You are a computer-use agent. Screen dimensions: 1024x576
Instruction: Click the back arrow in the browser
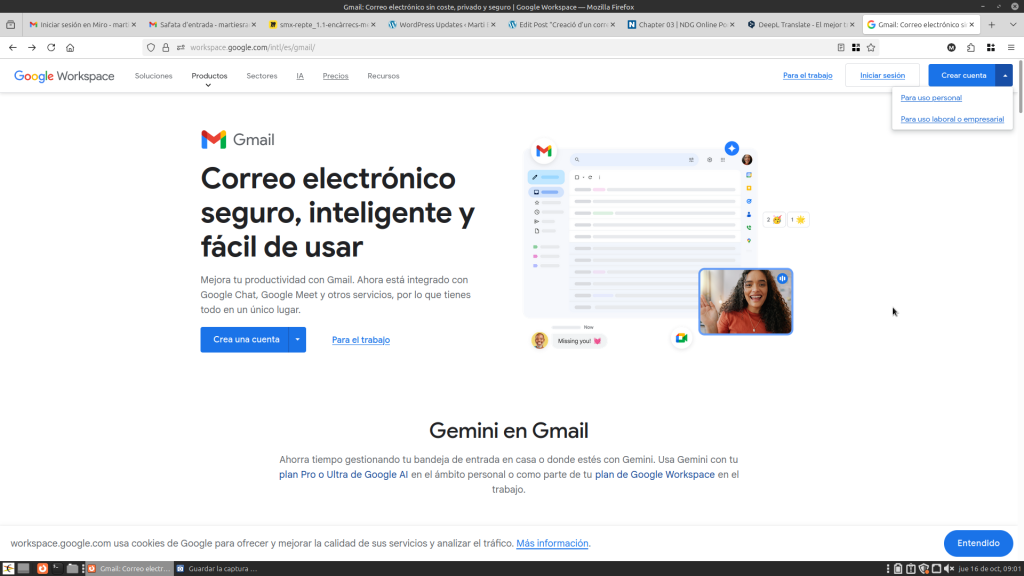(13, 47)
